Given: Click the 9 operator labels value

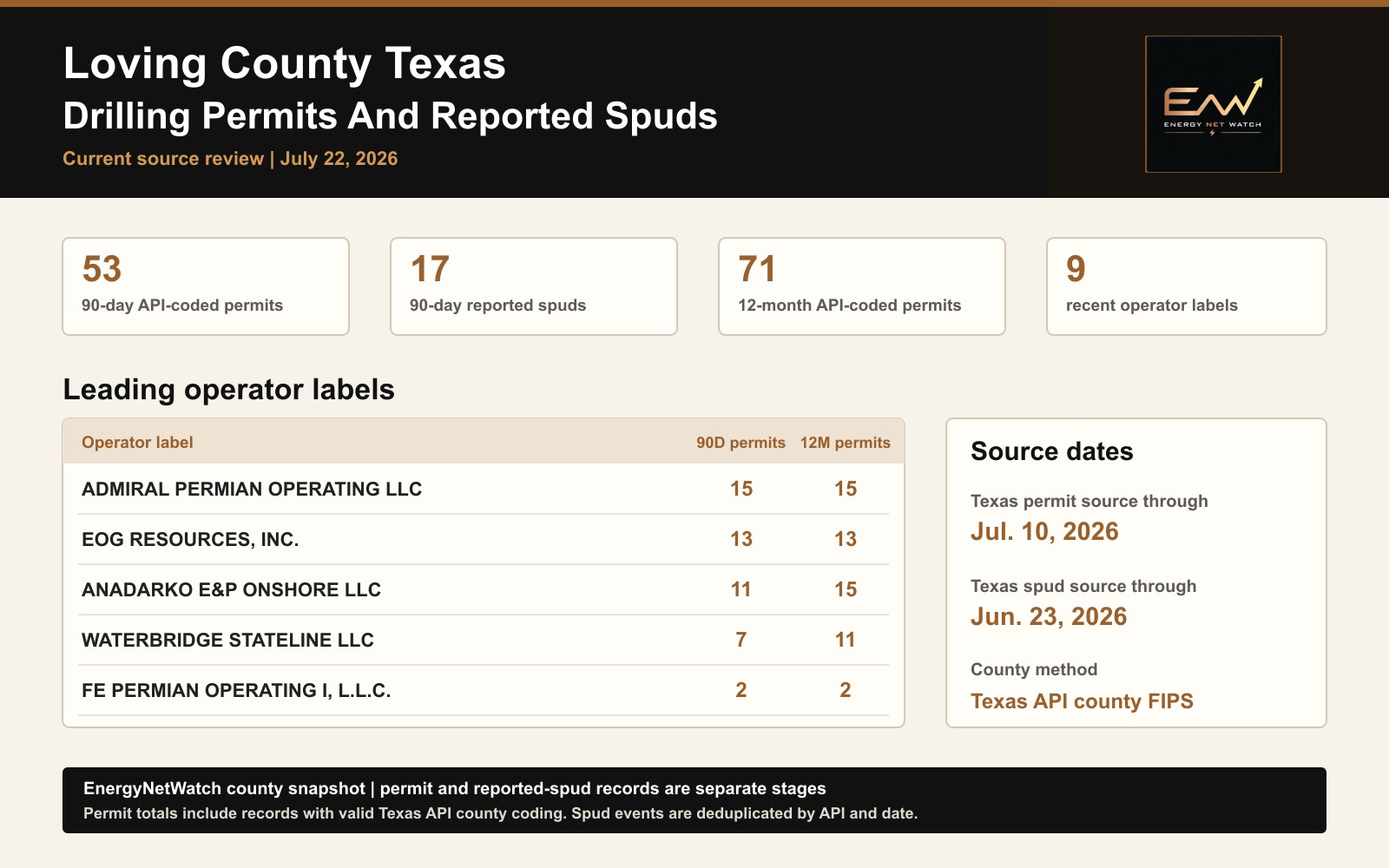Looking at the screenshot, I should click(x=1076, y=269).
